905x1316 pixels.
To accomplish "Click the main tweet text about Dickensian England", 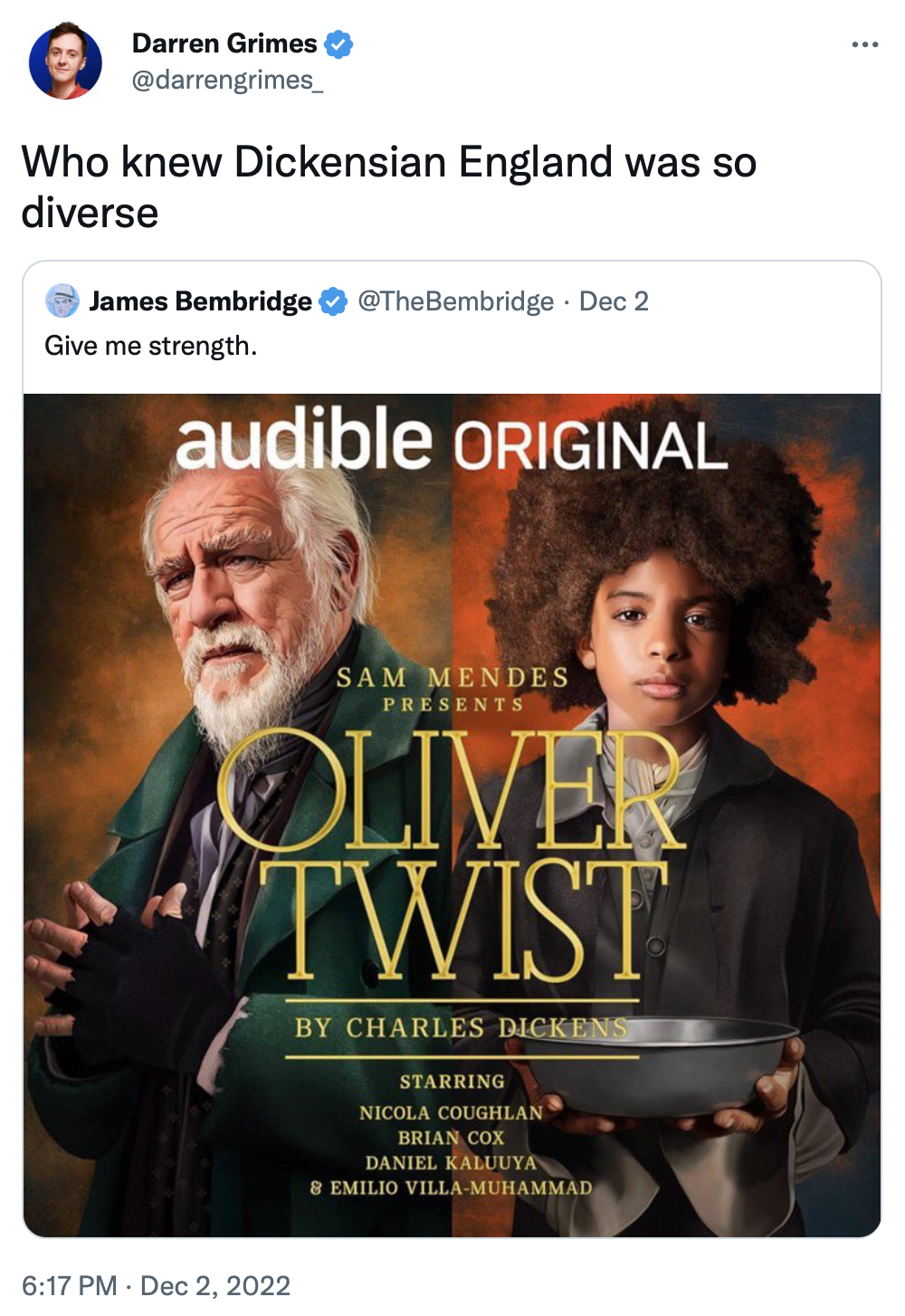I will click(389, 187).
